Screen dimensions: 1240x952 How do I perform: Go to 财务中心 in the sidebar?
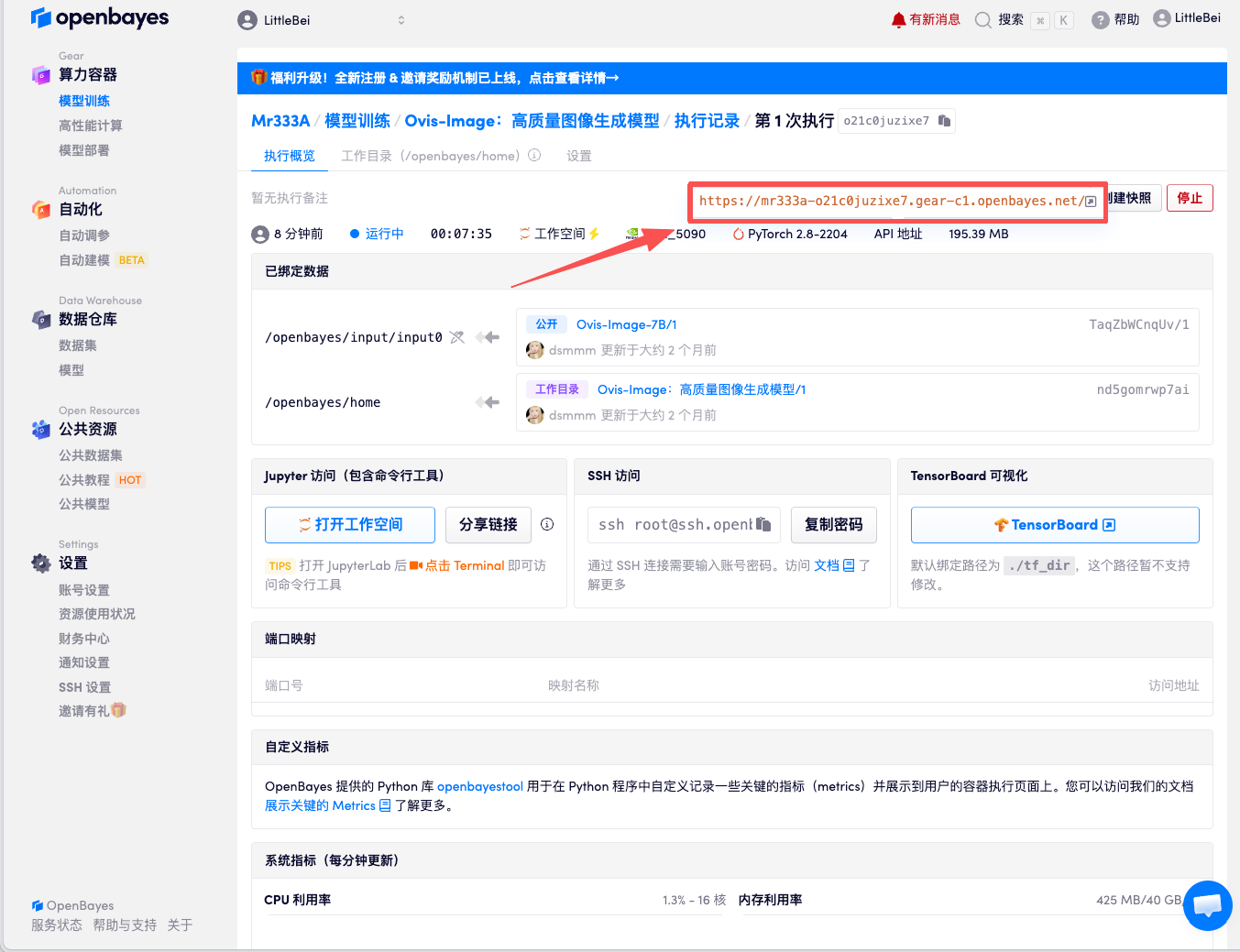pyautogui.click(x=84, y=639)
